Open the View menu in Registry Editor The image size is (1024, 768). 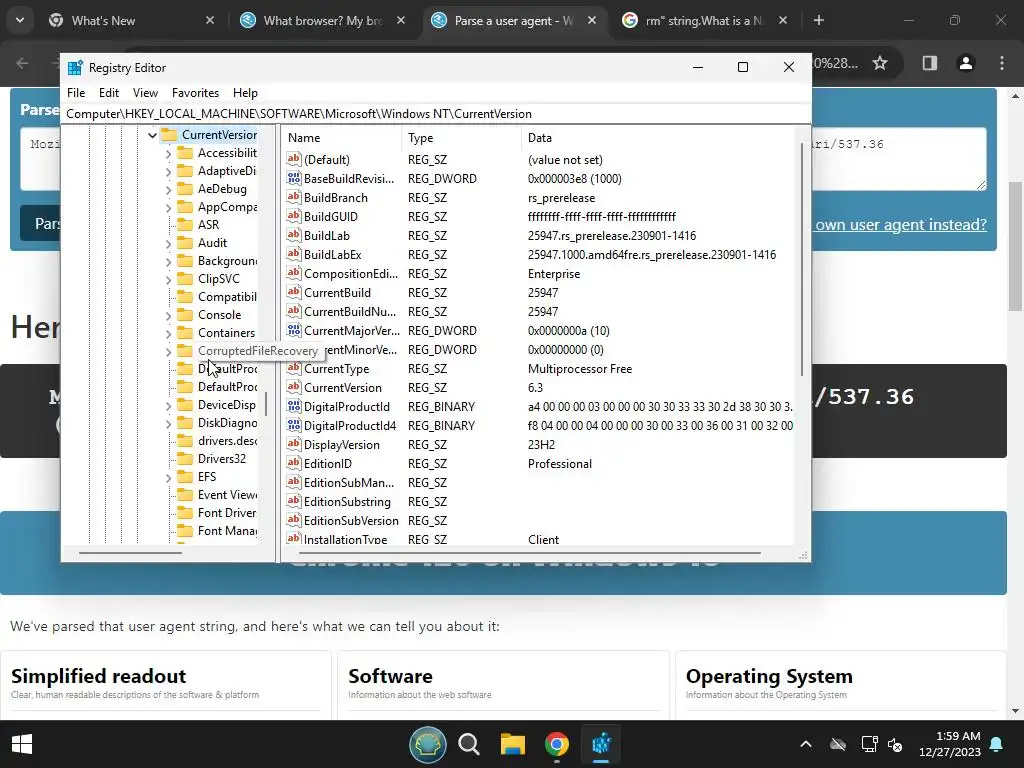145,93
